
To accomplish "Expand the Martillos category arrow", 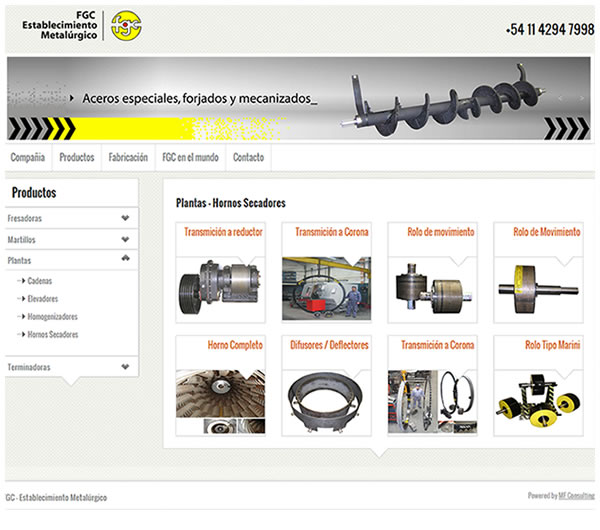I will pos(125,239).
